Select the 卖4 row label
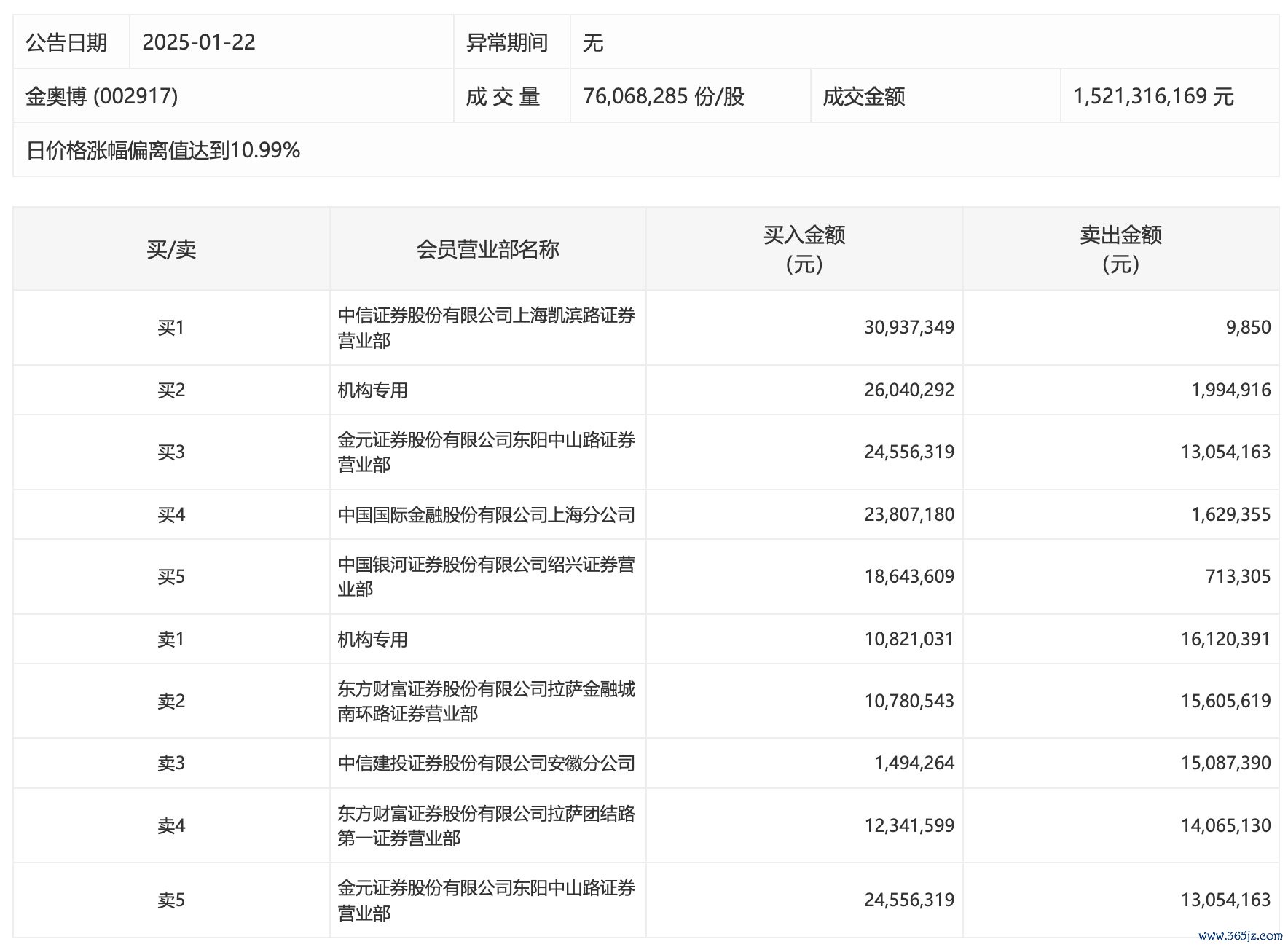1288x947 pixels. pyautogui.click(x=171, y=826)
